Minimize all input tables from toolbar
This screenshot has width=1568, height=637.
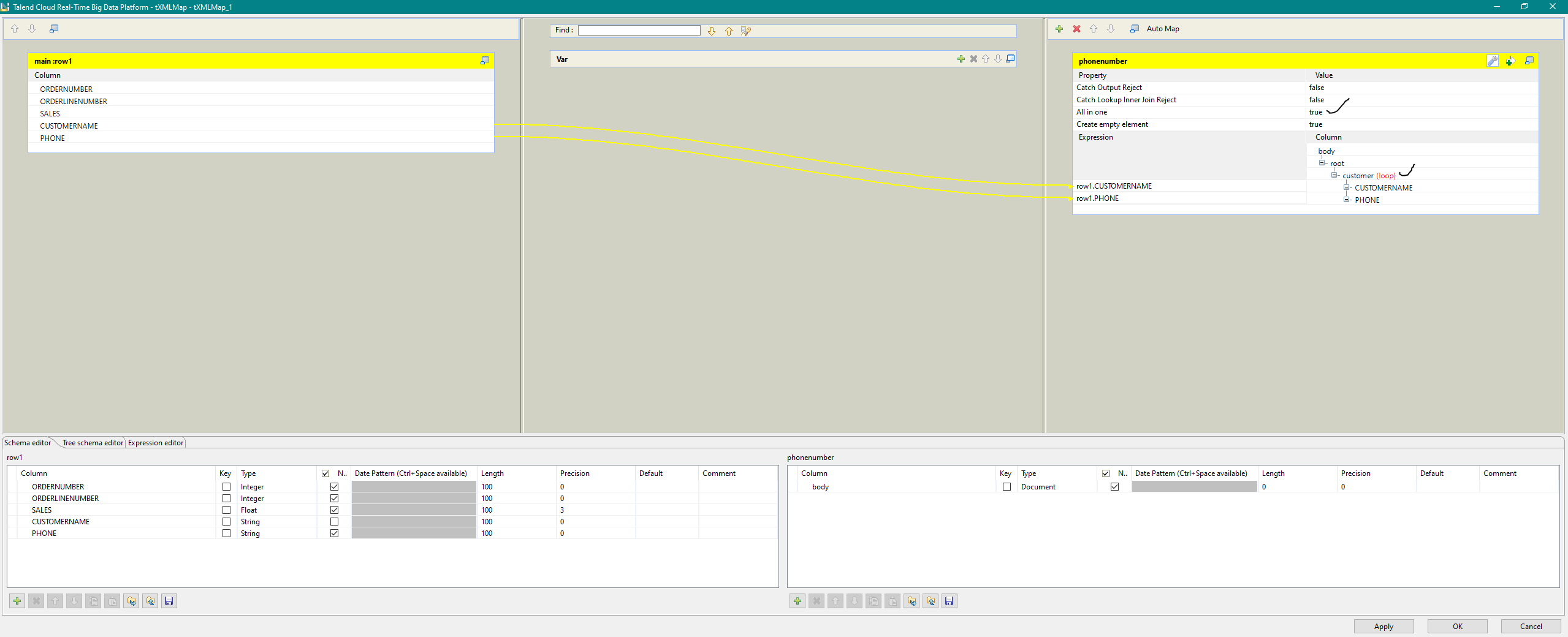[54, 29]
